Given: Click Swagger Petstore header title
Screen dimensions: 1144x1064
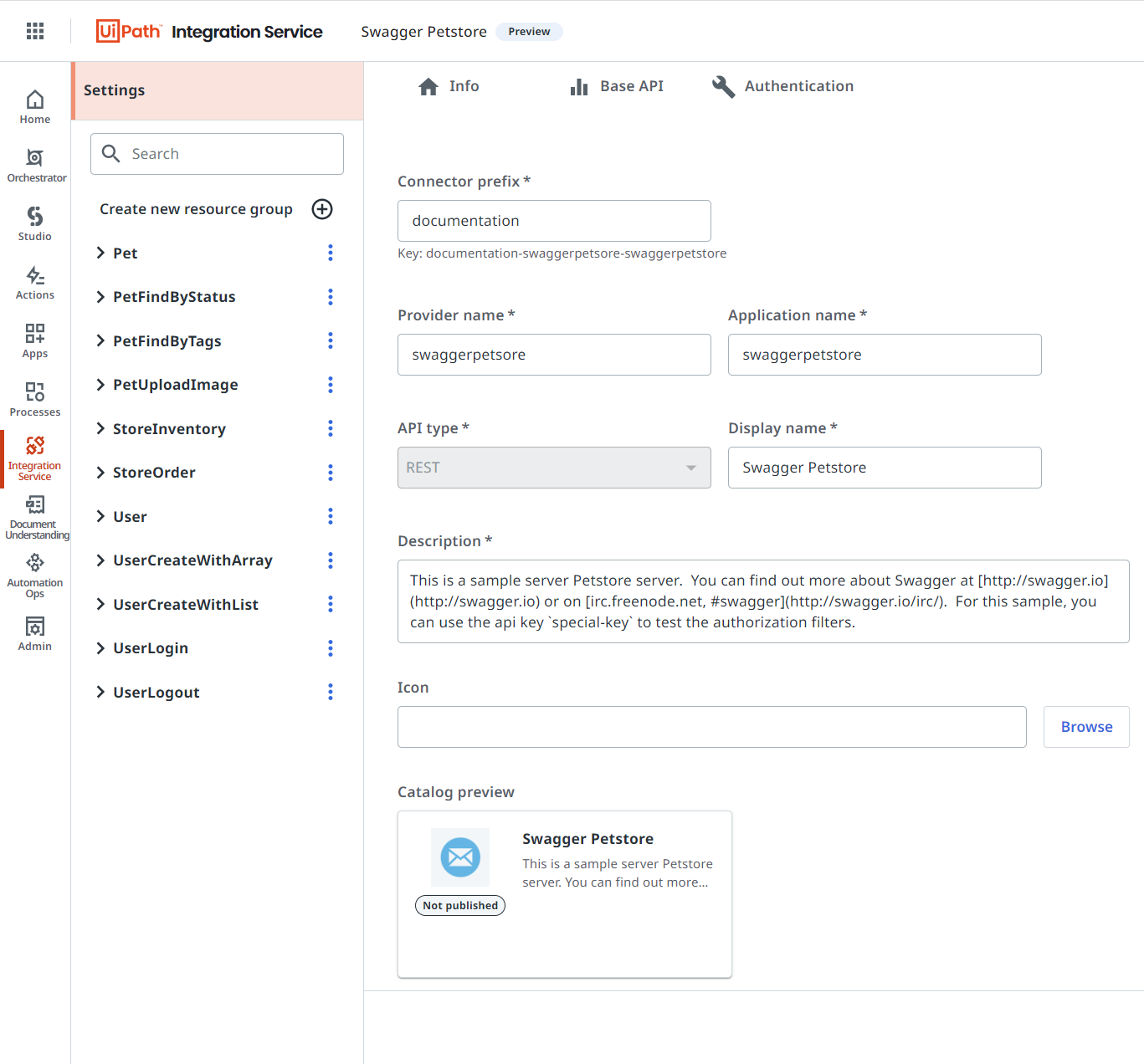Looking at the screenshot, I should point(423,32).
